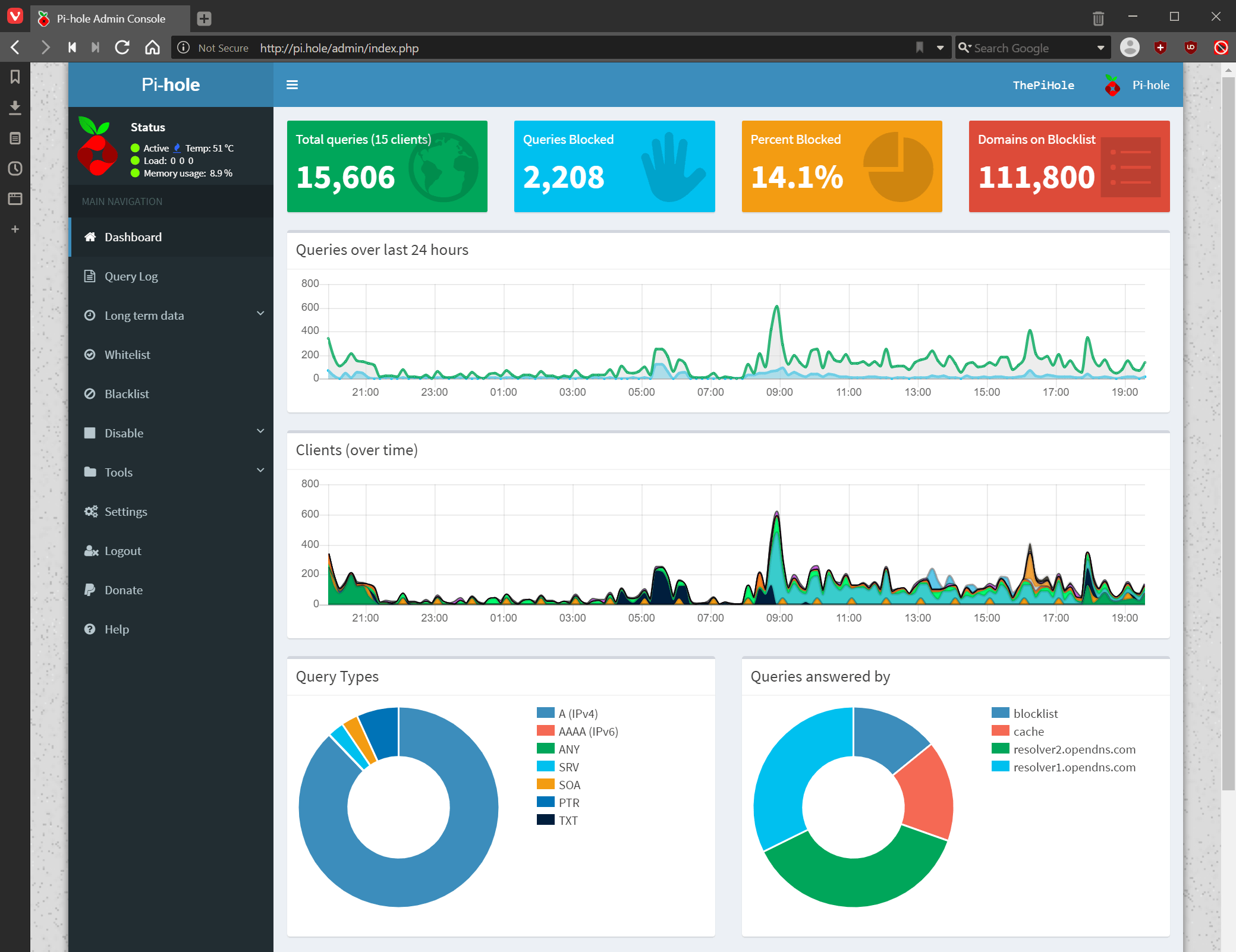Switch to the Pi-hole Admin Console tab
This screenshot has height=952, width=1236.
pyautogui.click(x=110, y=18)
